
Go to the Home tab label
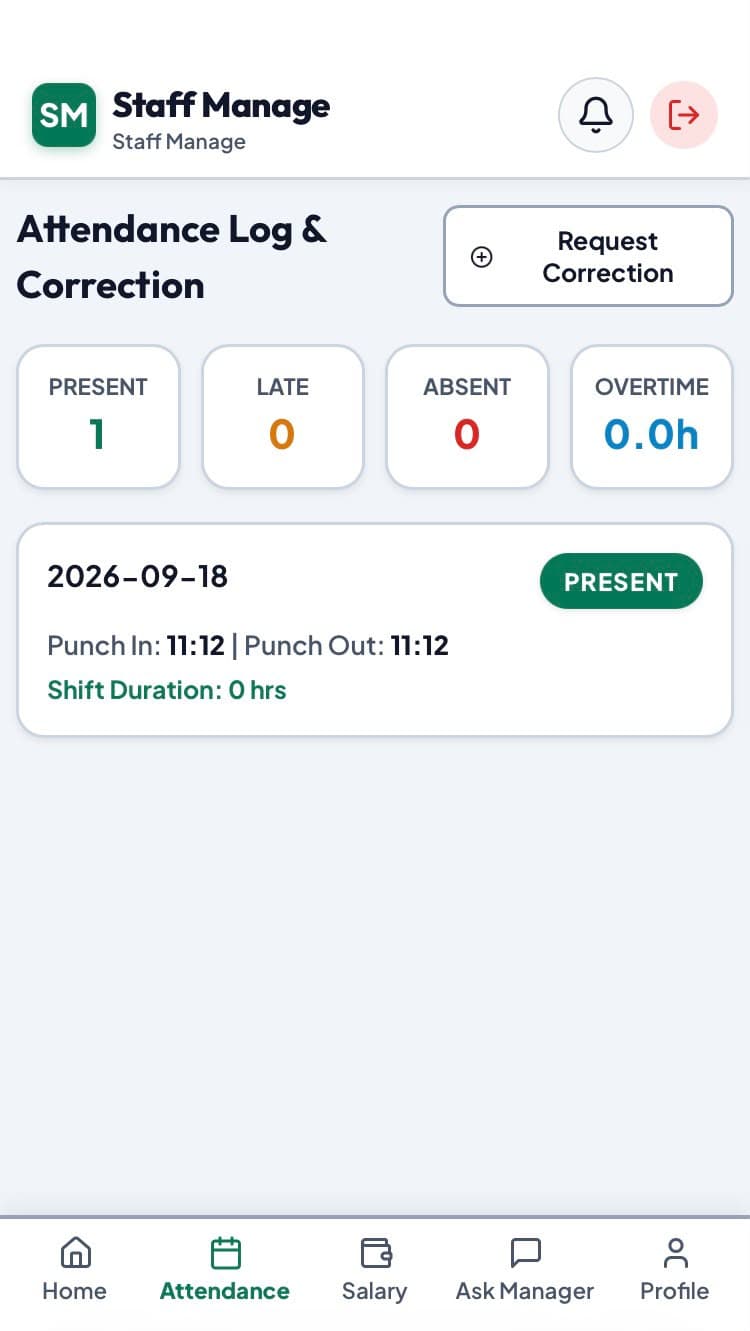pyautogui.click(x=74, y=1291)
